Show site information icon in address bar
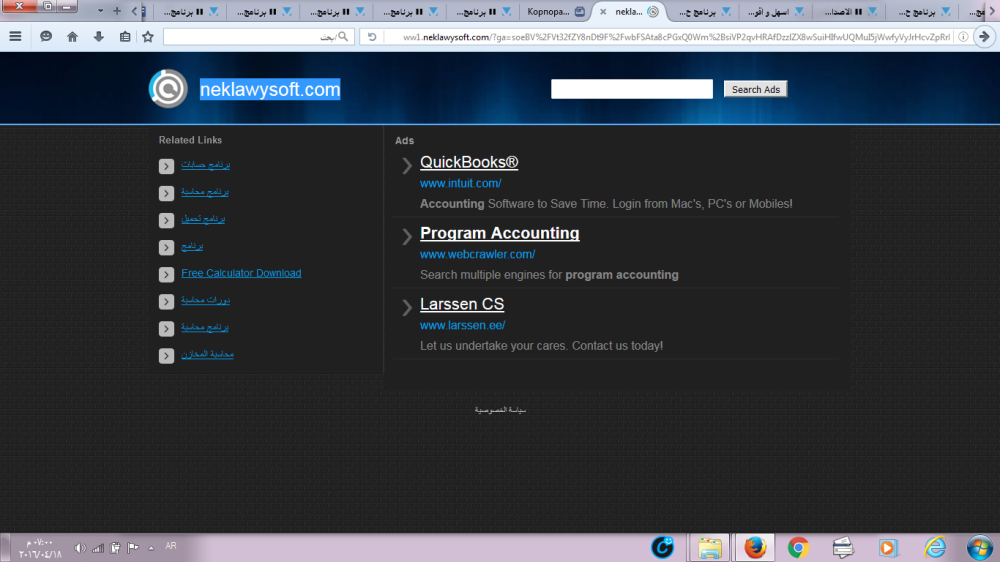The image size is (1000, 562). [963, 37]
